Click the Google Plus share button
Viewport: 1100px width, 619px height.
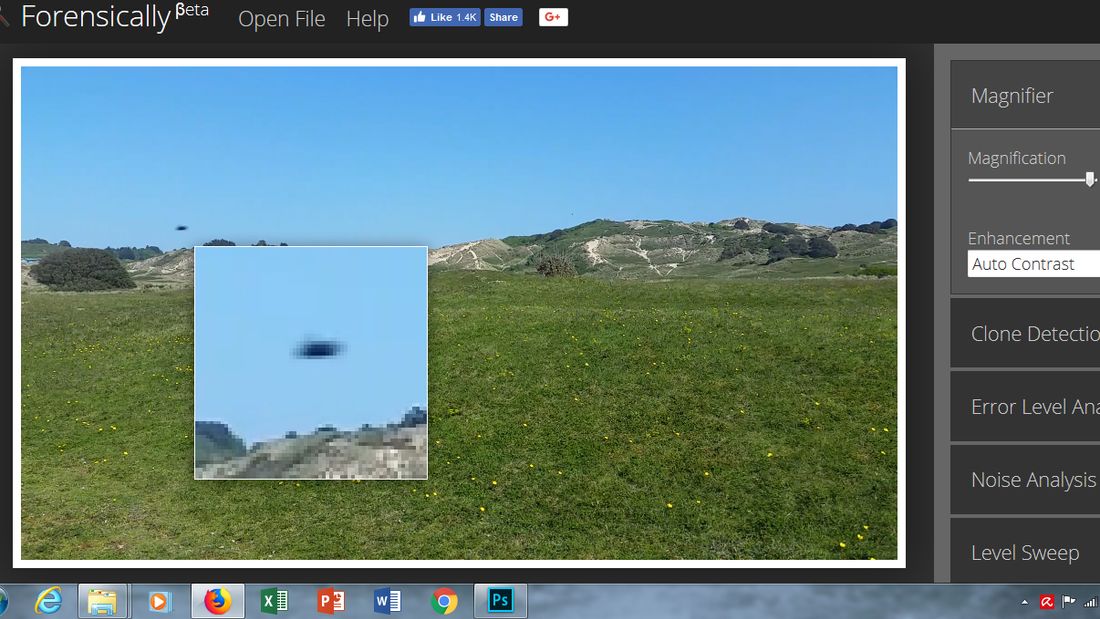pyautogui.click(x=553, y=17)
